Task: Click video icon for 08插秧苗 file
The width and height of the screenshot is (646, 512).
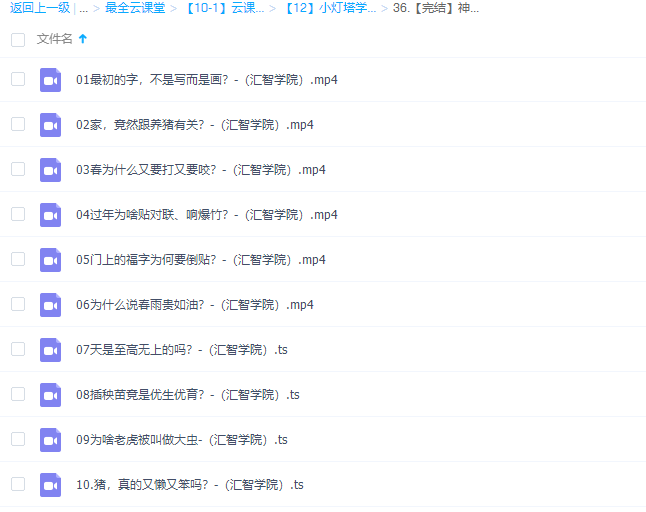Action: (50, 395)
